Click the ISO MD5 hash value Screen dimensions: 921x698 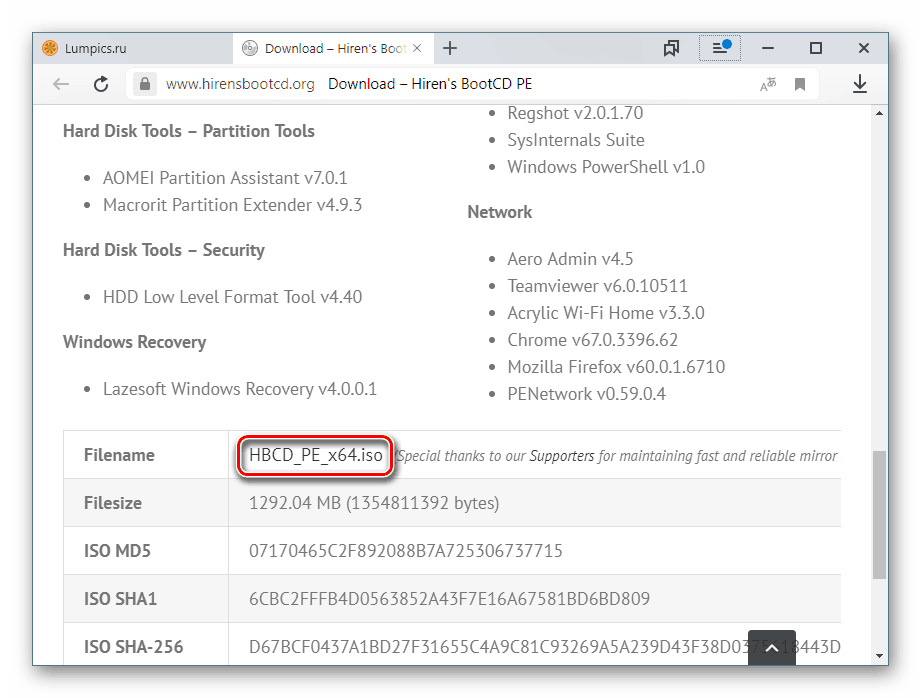[x=406, y=551]
